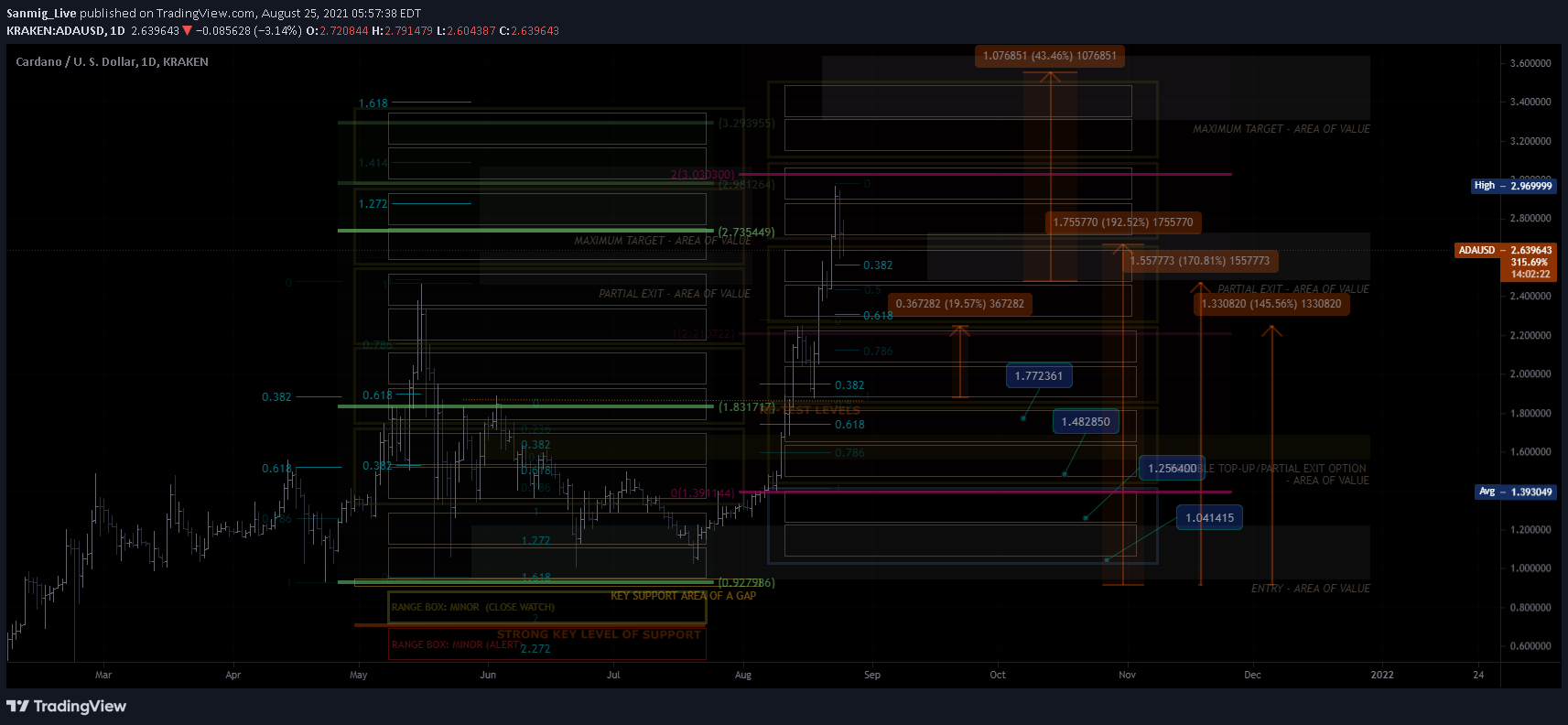
Task: Select the 'KRAKEN:ADAUSD, 1D' symbol text in header
Action: pos(66,30)
